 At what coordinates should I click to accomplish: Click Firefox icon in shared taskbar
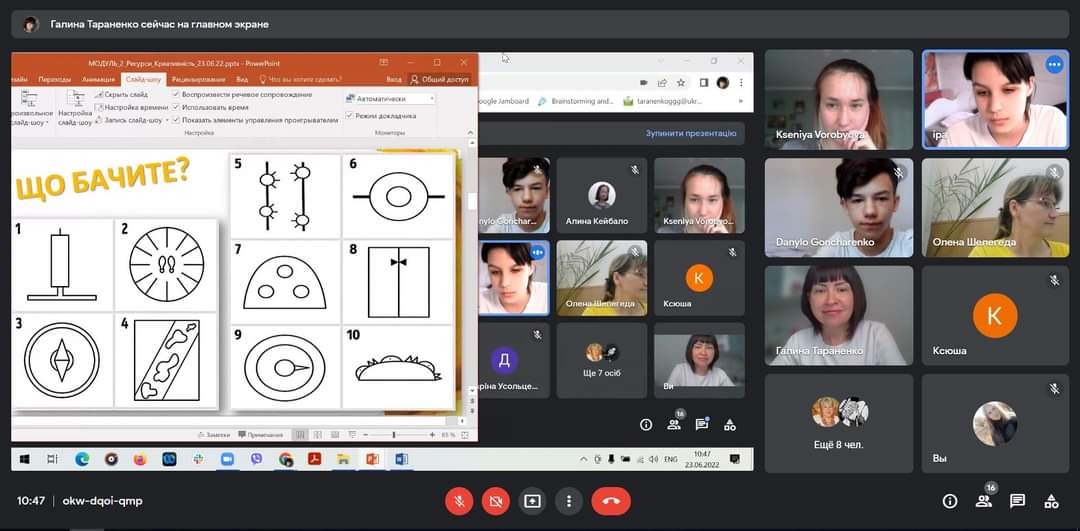coord(140,459)
